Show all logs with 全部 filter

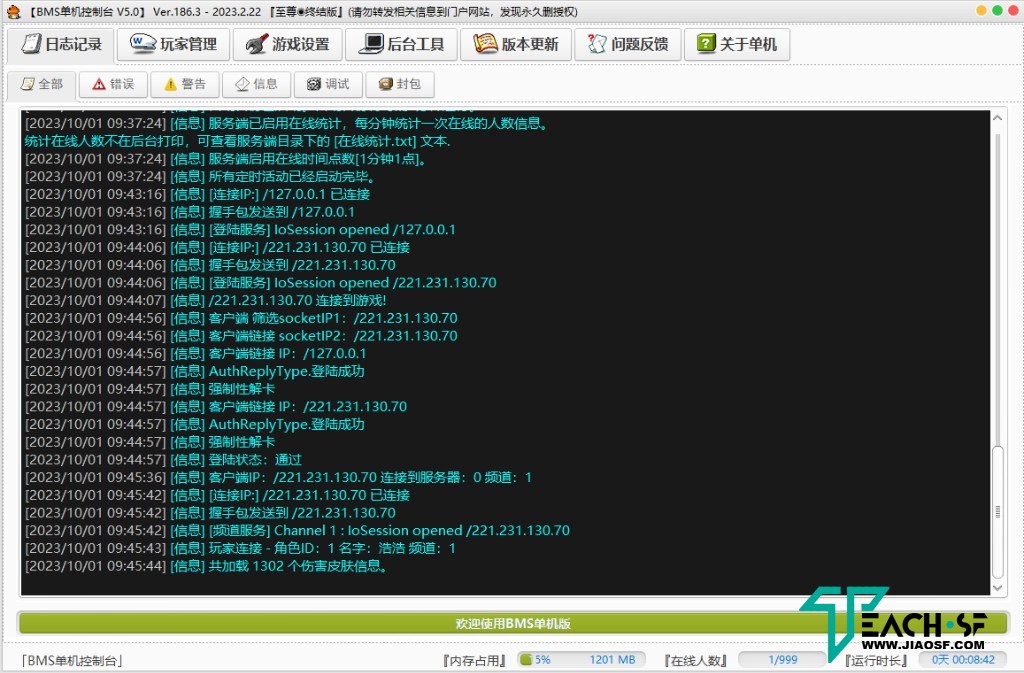(x=41, y=84)
